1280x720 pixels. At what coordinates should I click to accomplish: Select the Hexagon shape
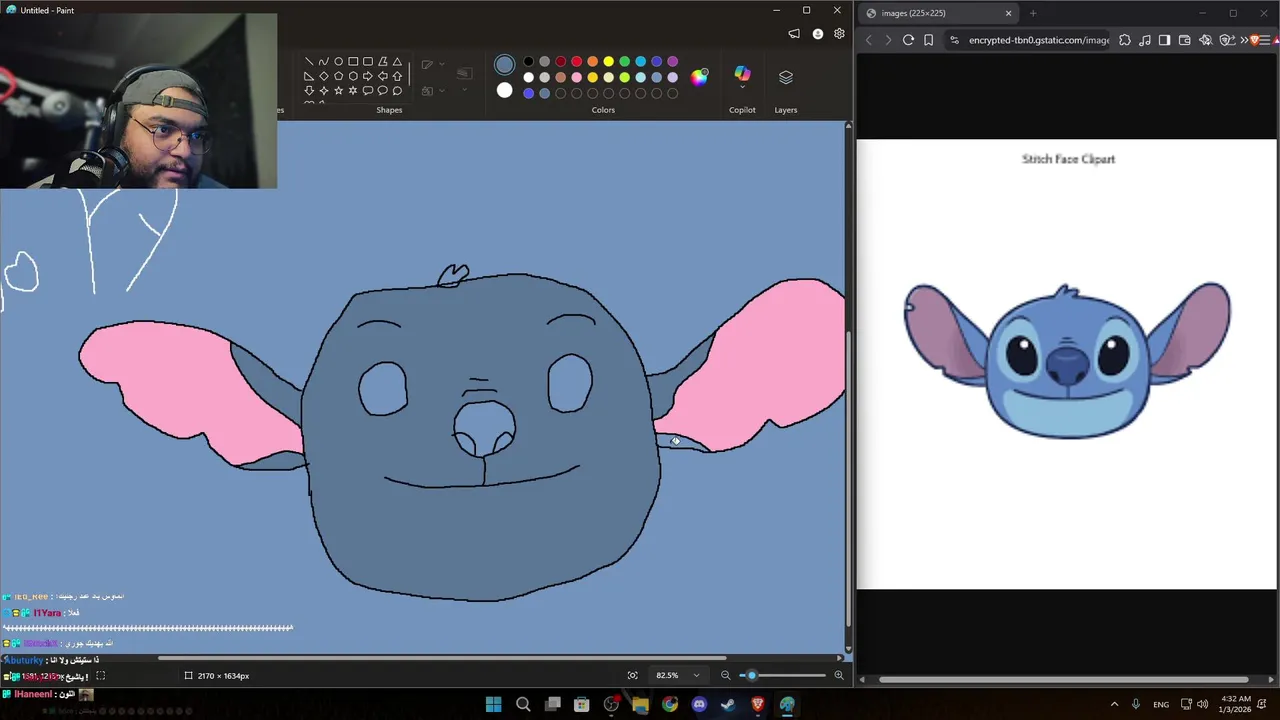pos(353,76)
